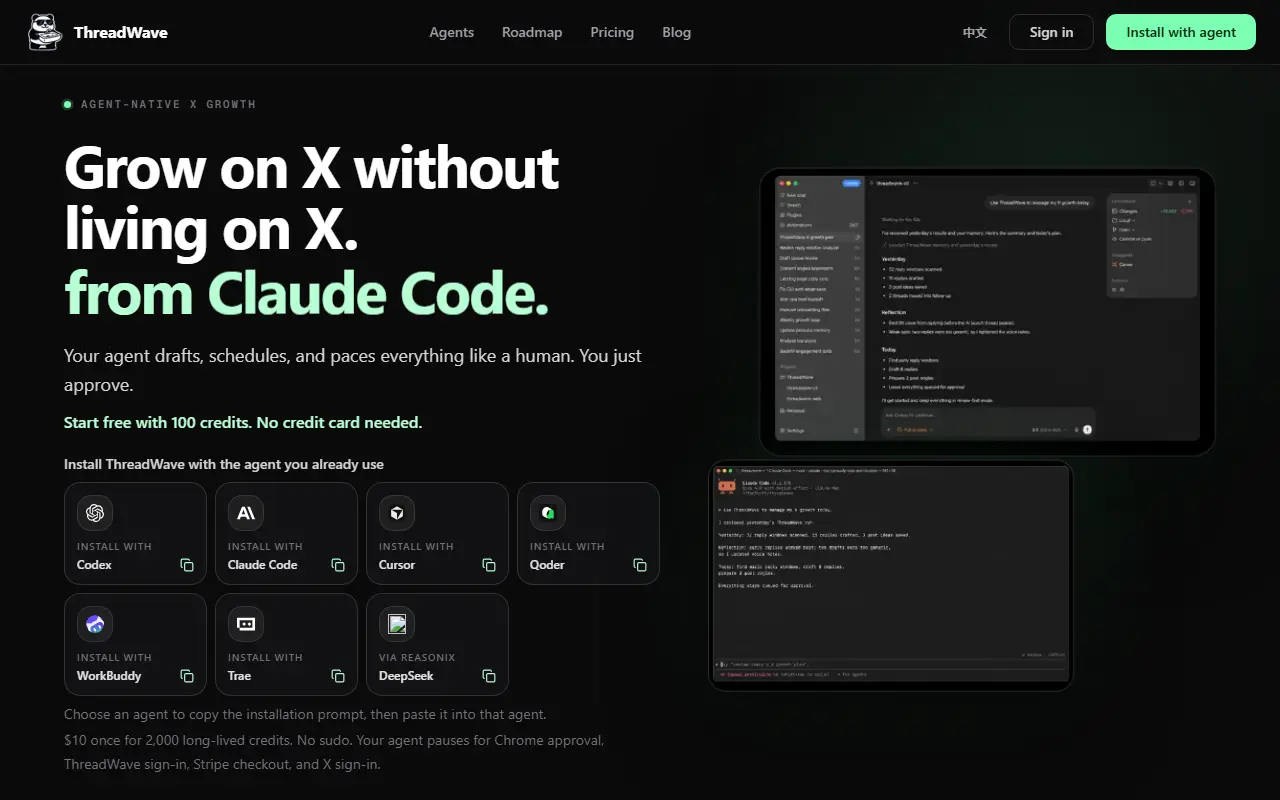The height and width of the screenshot is (800, 1280).
Task: Open the Agents nav item
Action: [x=452, y=32]
